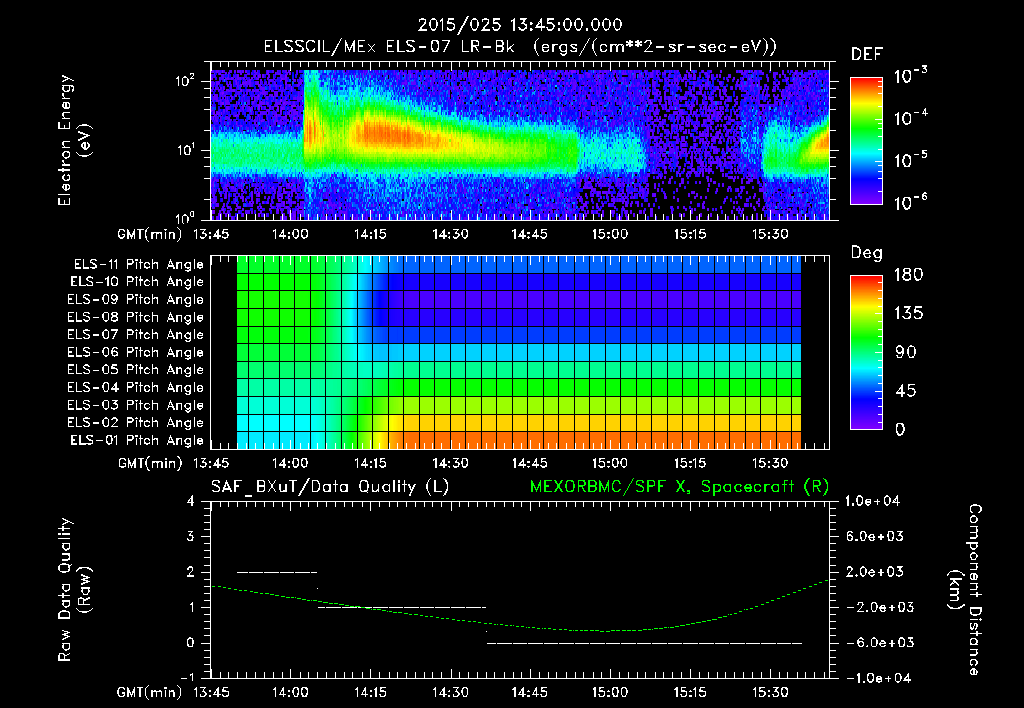
Task: Click the data quality line segment at level 1
Action: pos(402,607)
